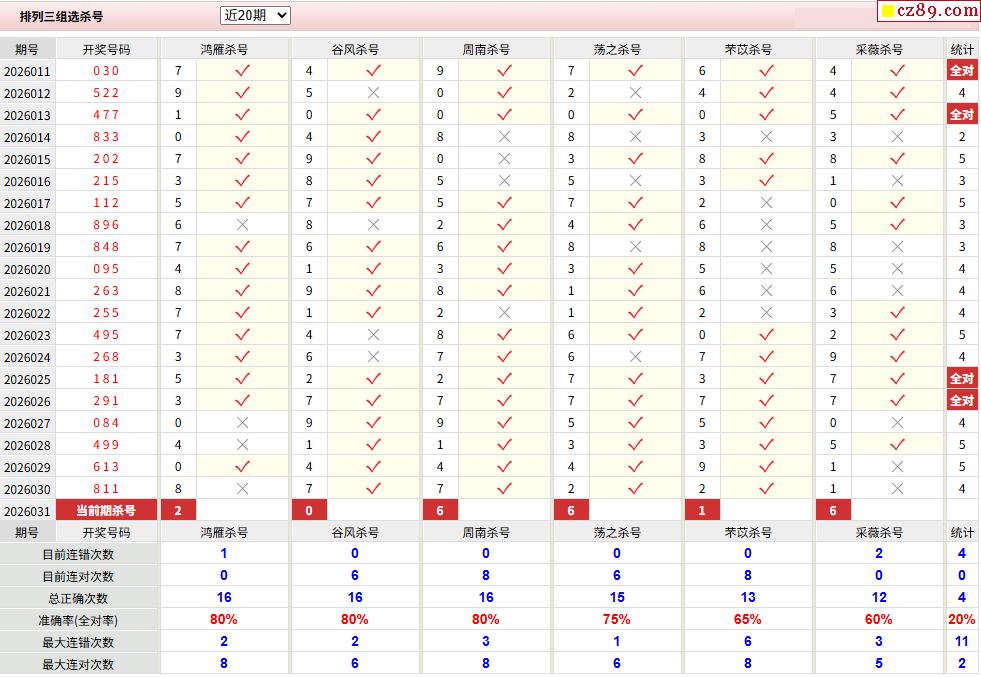Viewport: 981px width, 677px height.
Task: Open the 近20期 period dropdown
Action: [255, 16]
